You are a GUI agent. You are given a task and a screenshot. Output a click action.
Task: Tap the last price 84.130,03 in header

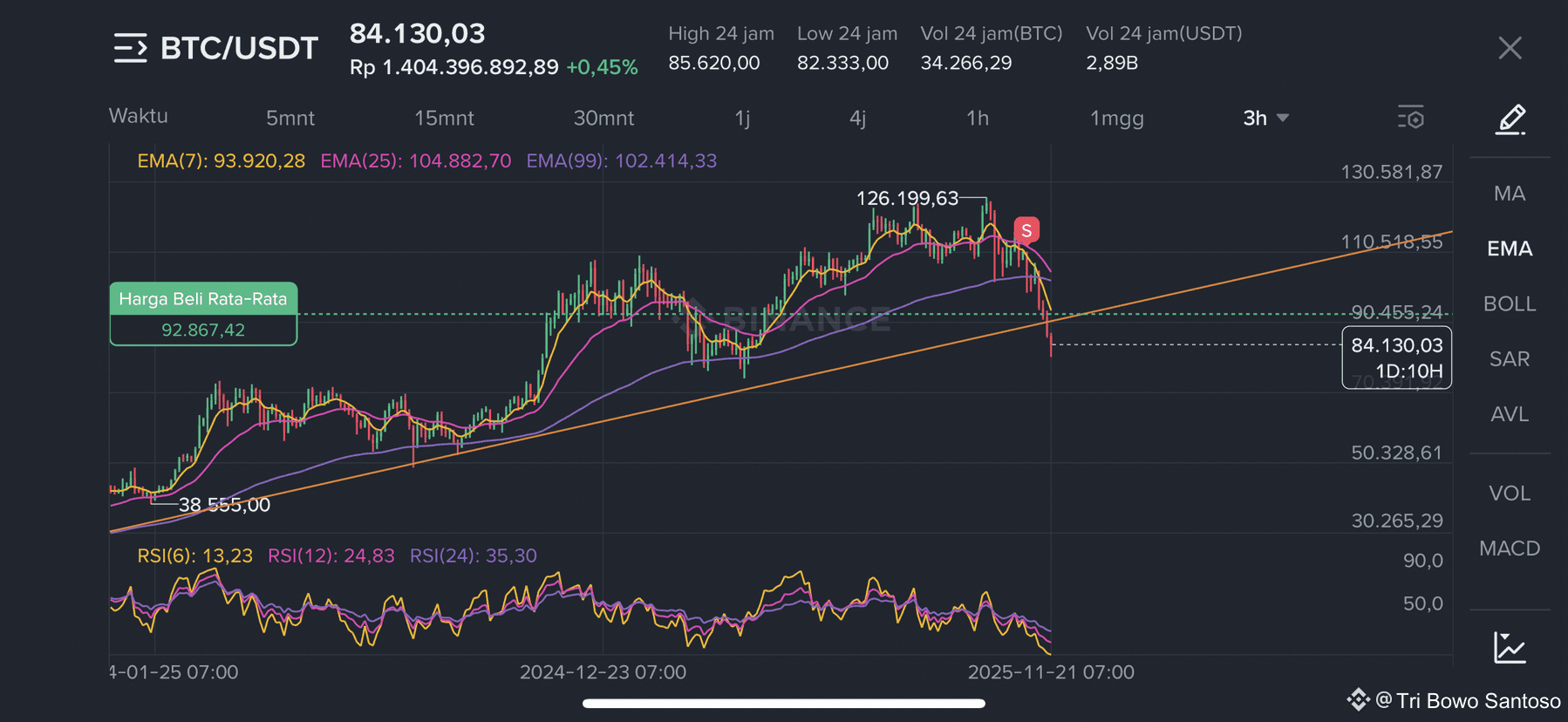pyautogui.click(x=417, y=33)
